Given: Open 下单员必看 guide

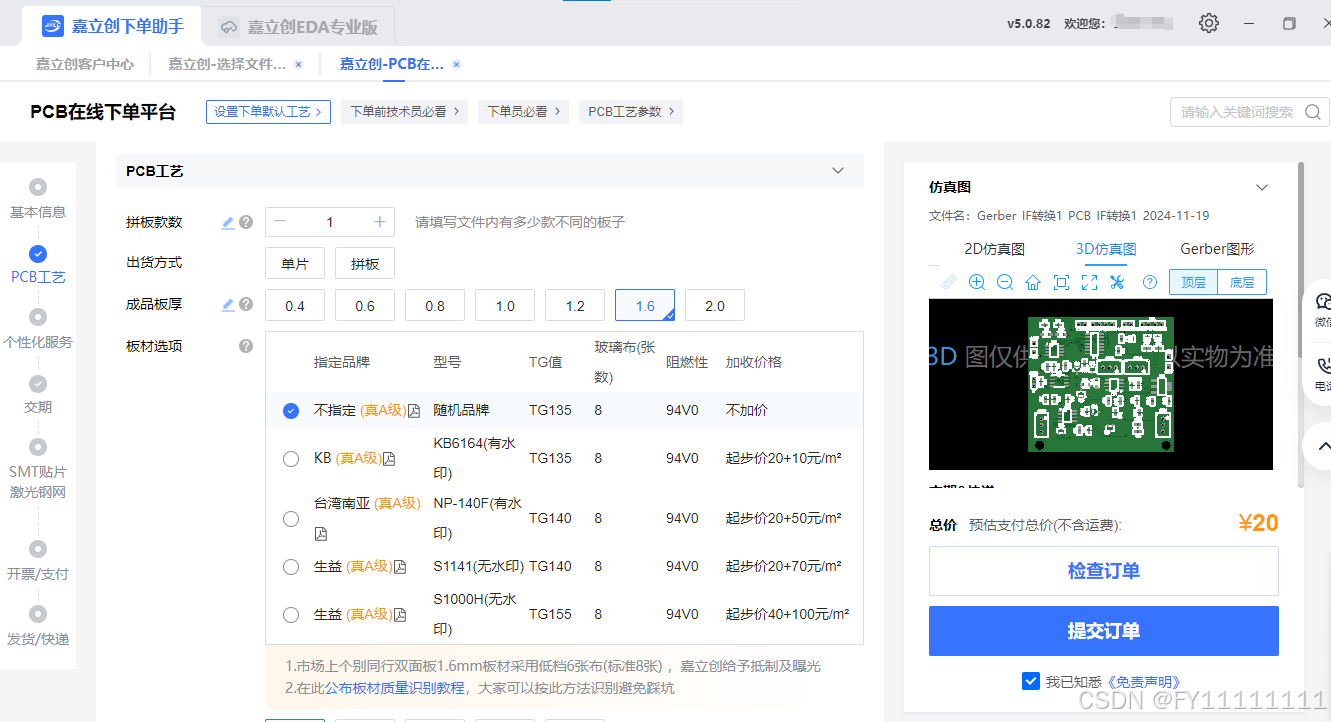Looking at the screenshot, I should coord(524,112).
